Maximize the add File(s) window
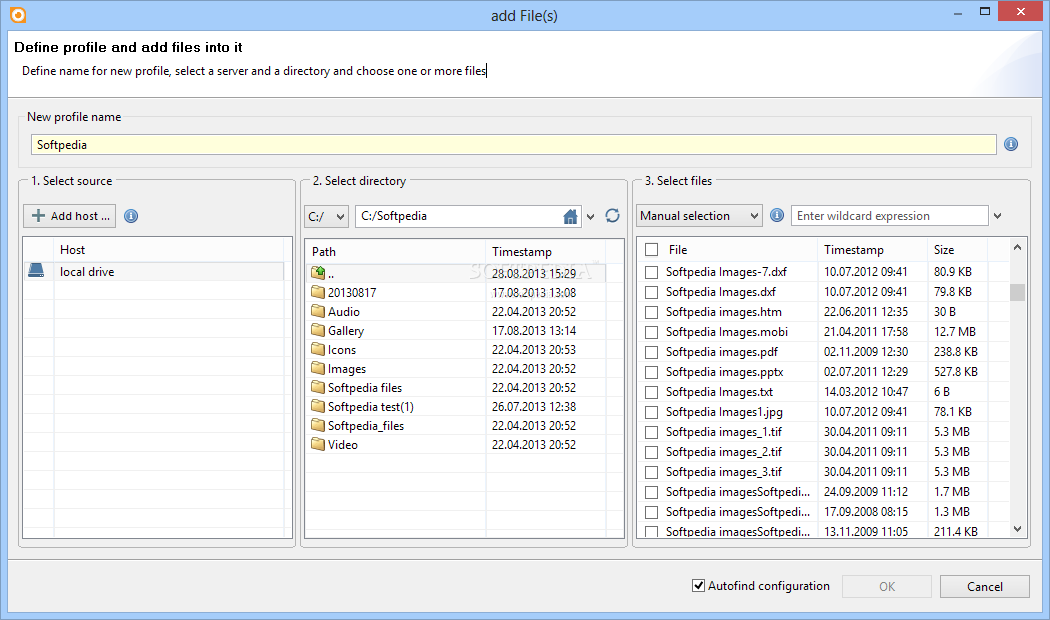 point(984,12)
